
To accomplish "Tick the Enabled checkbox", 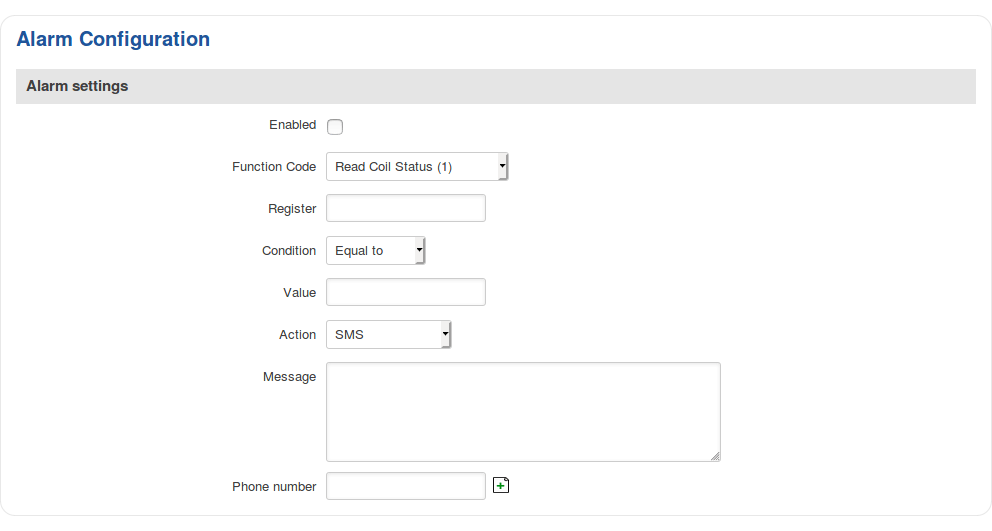I will click(335, 127).
